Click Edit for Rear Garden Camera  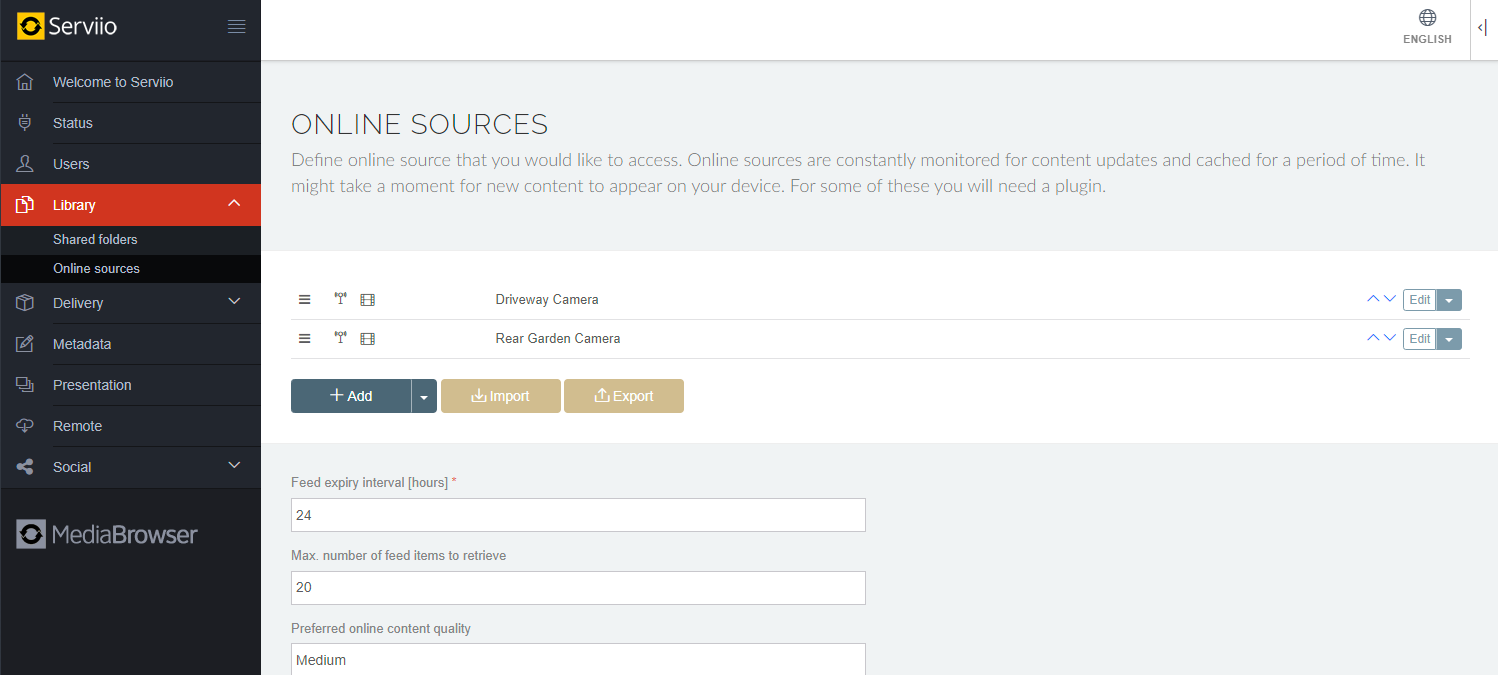point(1420,339)
